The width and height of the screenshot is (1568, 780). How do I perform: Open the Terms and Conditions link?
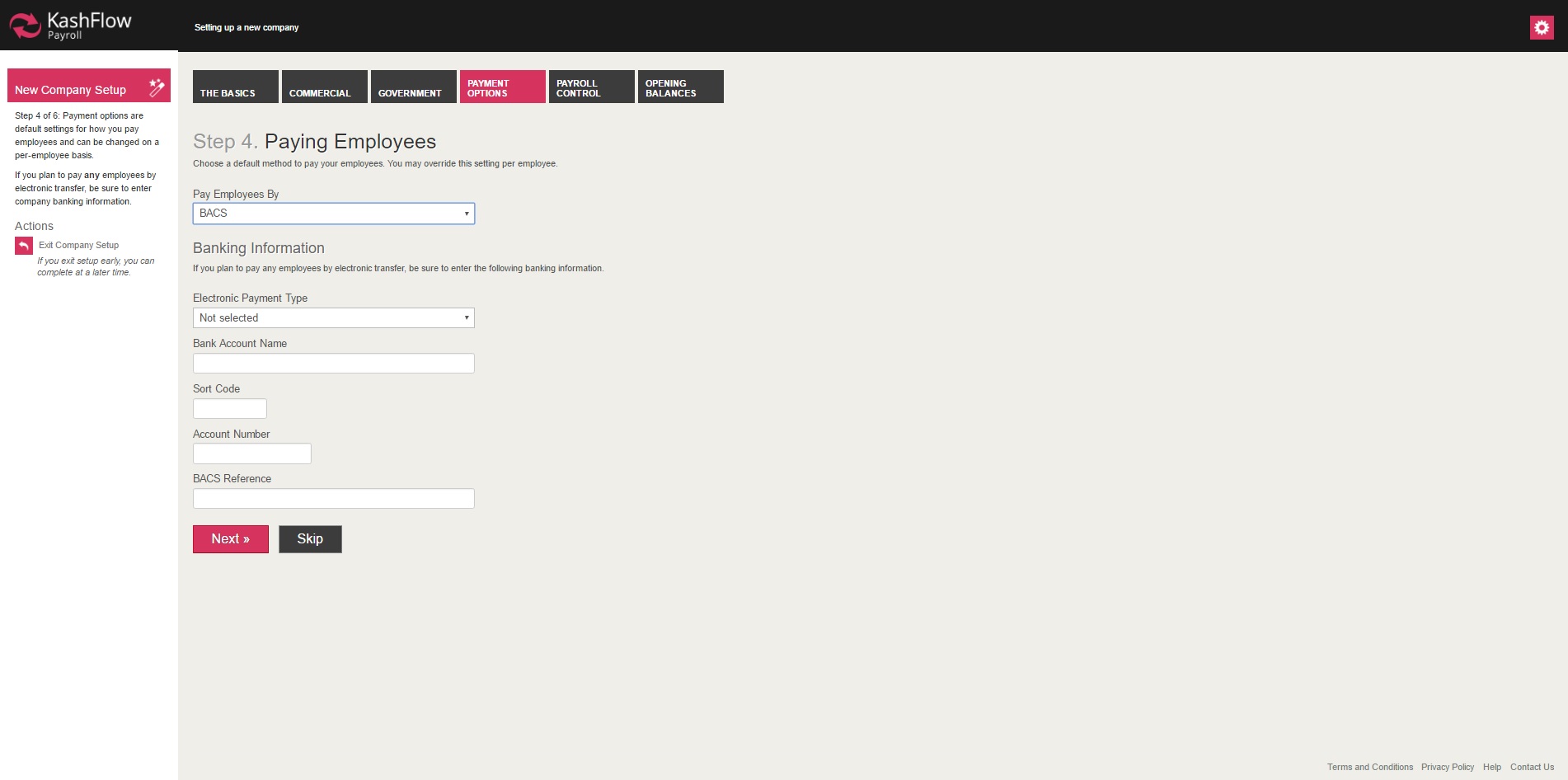(x=1369, y=767)
